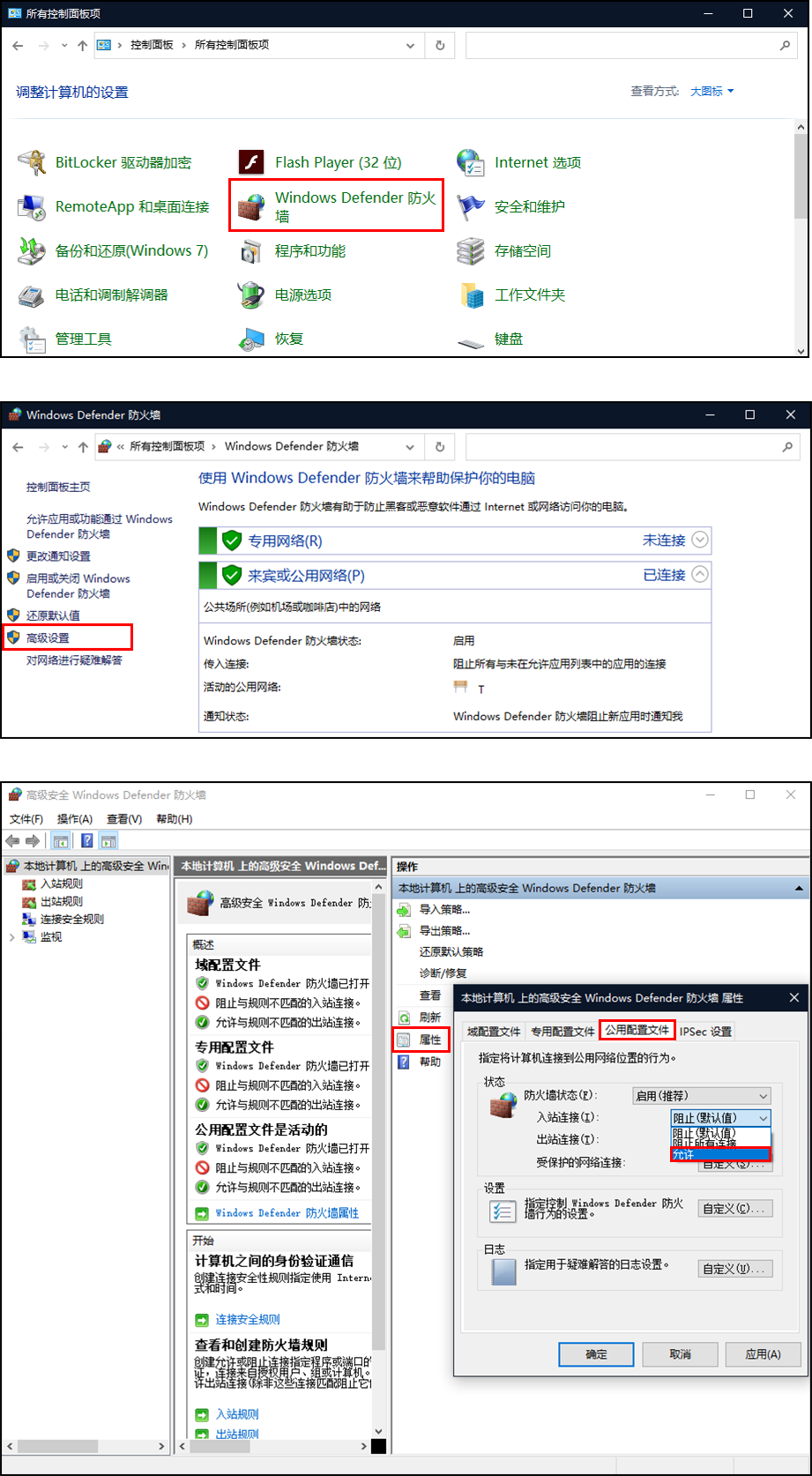The image size is (812, 1476).
Task: Open BitLocker 驱动器加密 icon
Action: click(33, 163)
